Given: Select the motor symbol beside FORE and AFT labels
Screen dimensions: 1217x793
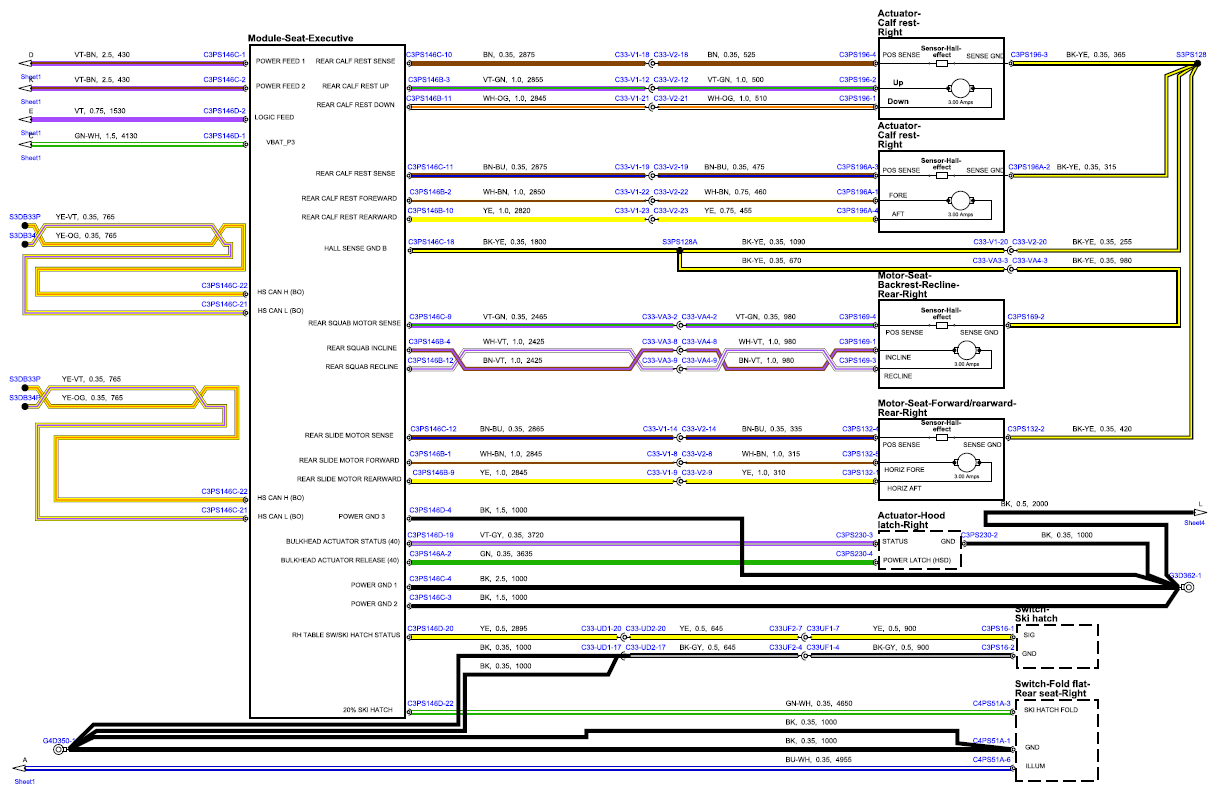Looking at the screenshot, I should (x=961, y=201).
